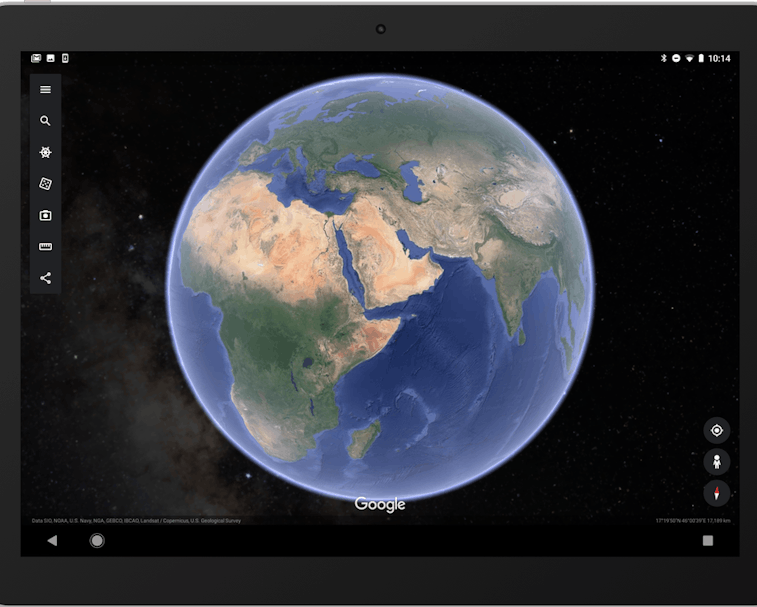Viewport: 757px width, 607px height.
Task: Open the hamburger menu
Action: [x=45, y=90]
